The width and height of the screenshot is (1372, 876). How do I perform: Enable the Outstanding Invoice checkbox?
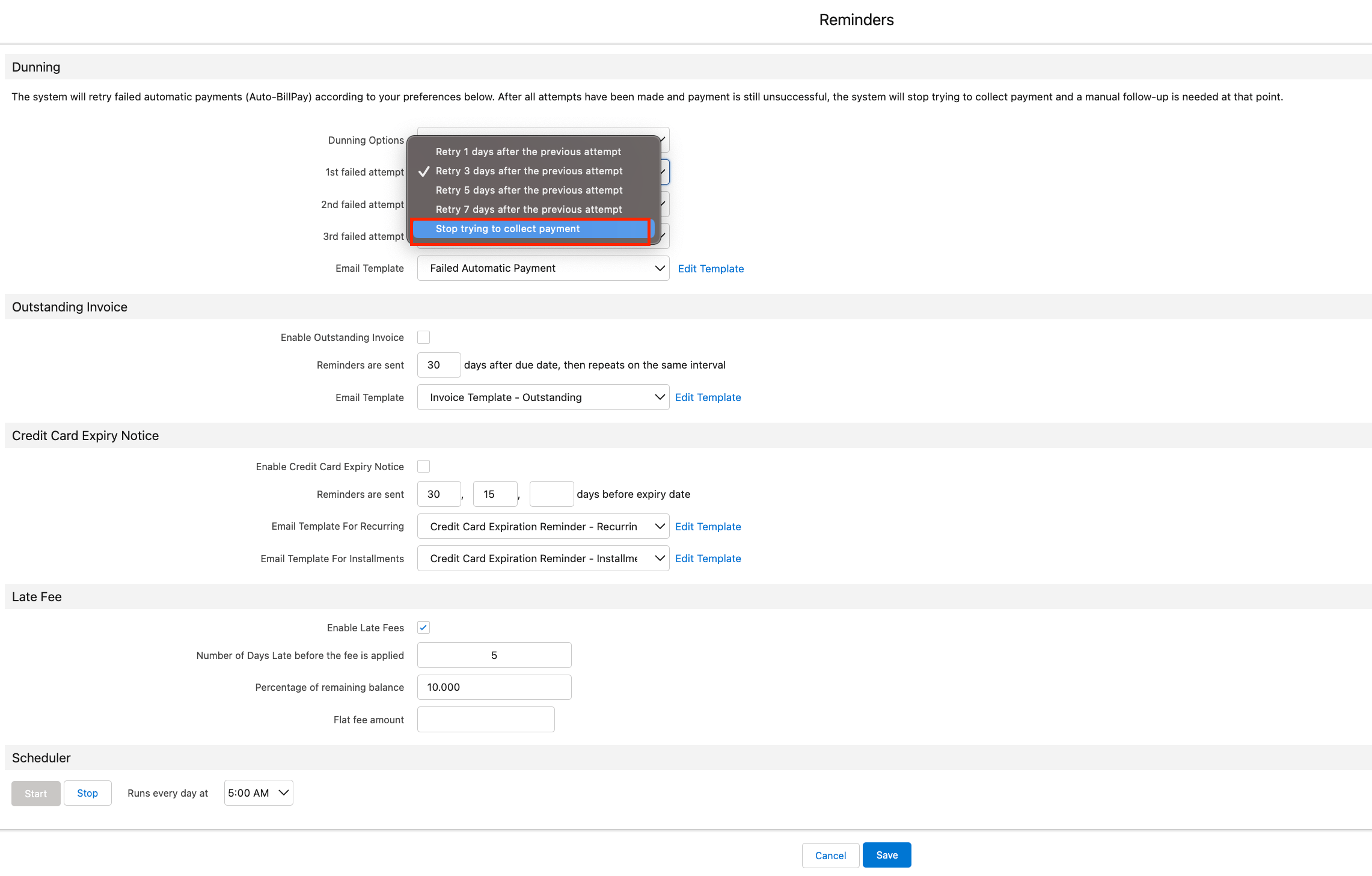click(423, 337)
